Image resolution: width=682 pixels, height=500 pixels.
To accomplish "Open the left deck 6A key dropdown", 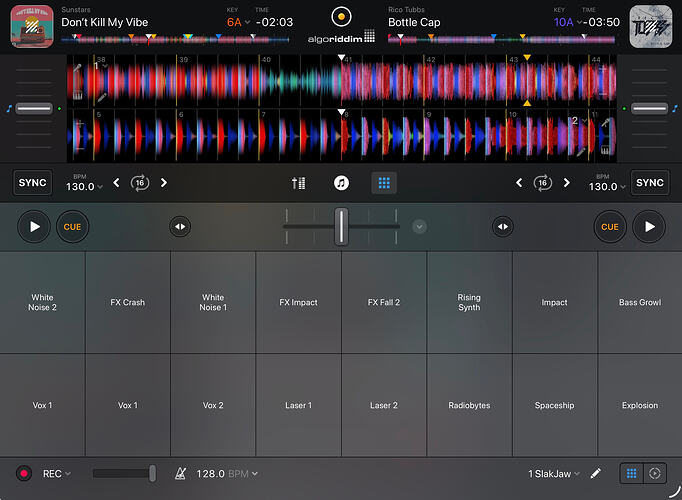I will (238, 22).
